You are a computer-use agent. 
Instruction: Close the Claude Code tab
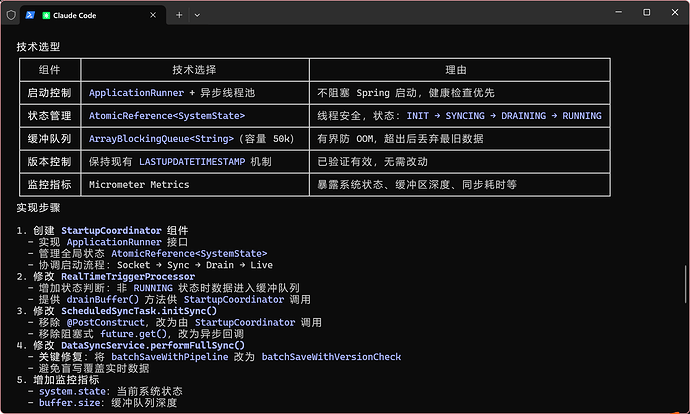(153, 15)
